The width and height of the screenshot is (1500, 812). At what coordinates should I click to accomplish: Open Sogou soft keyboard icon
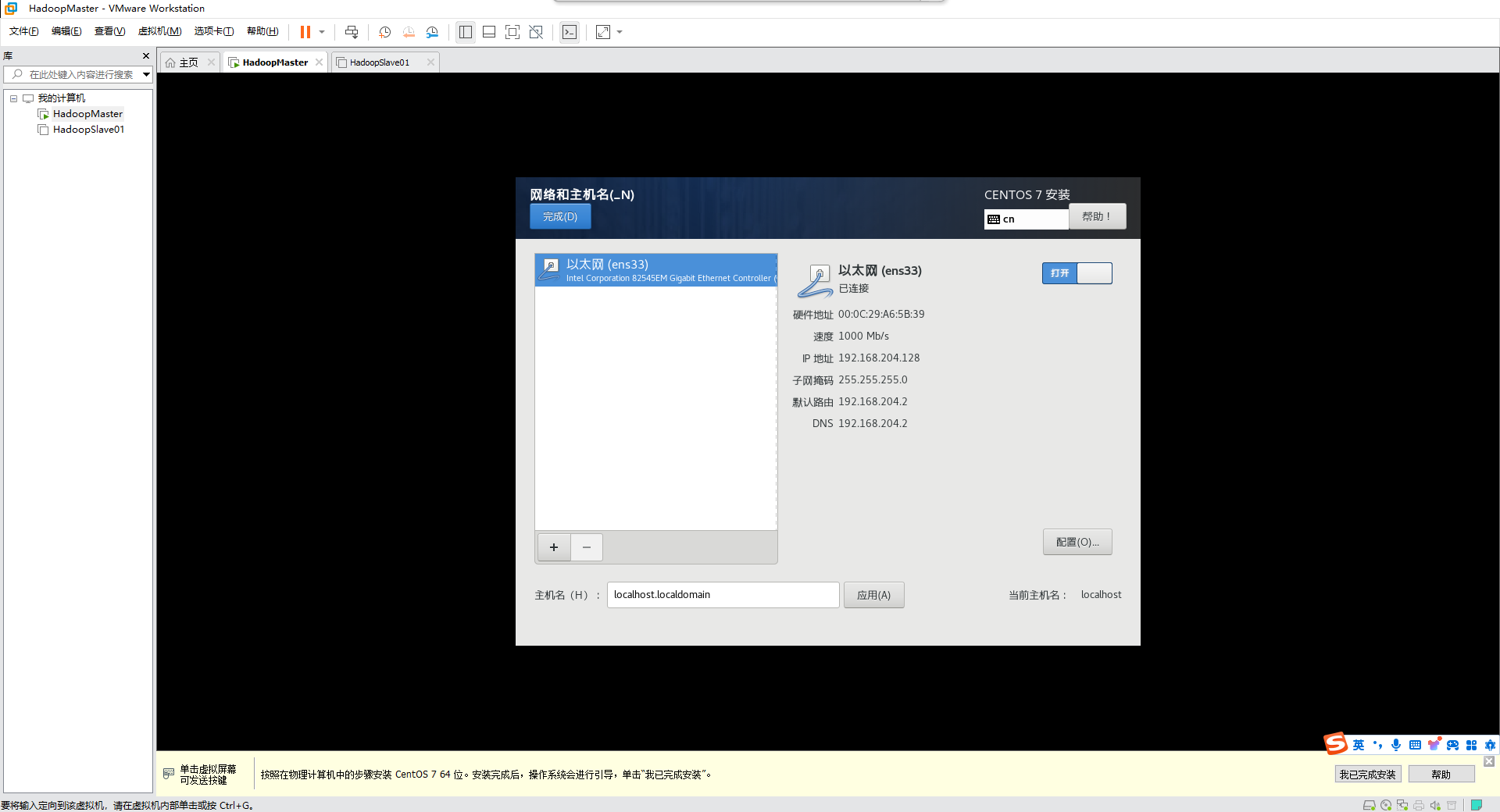point(1415,745)
